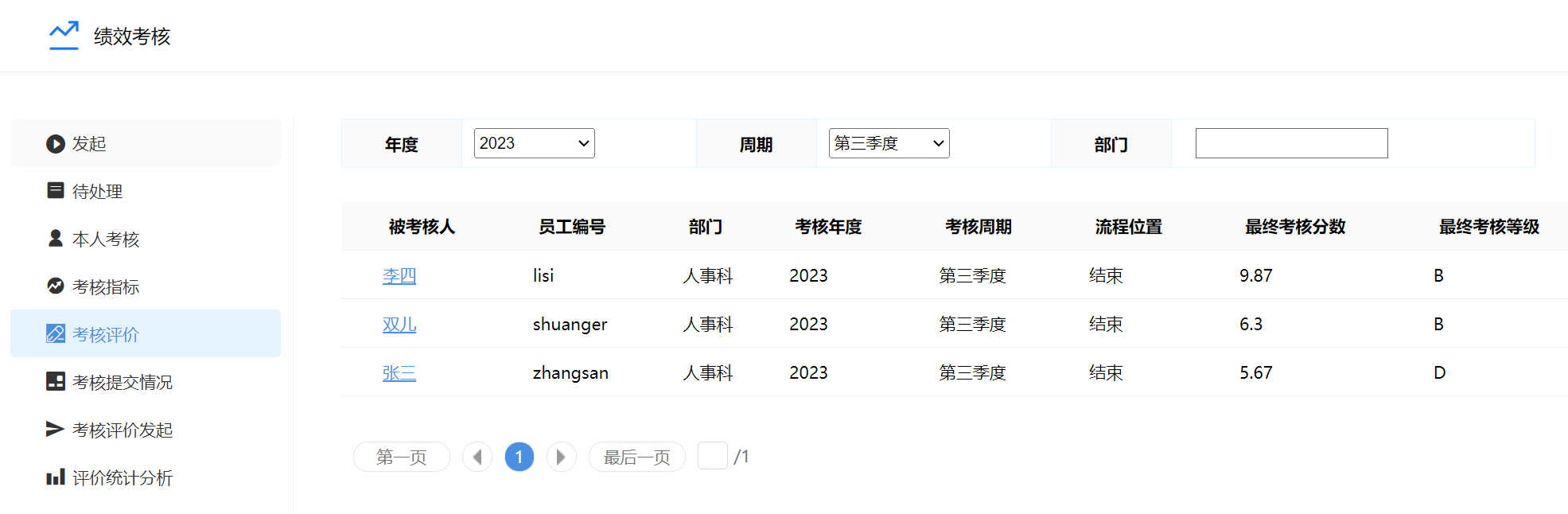Screen dimensions: 1568x514
Task: Open the 周期 quarter dropdown
Action: tap(889, 143)
